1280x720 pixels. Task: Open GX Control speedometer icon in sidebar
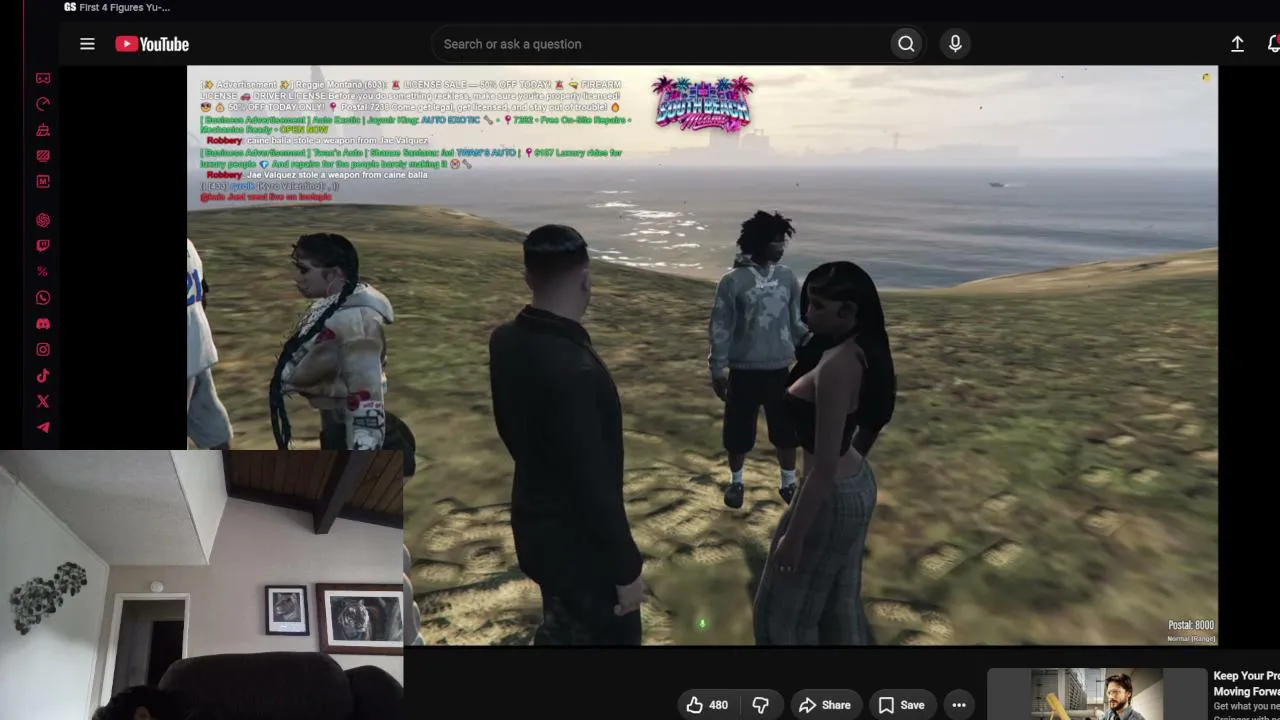pos(43,104)
